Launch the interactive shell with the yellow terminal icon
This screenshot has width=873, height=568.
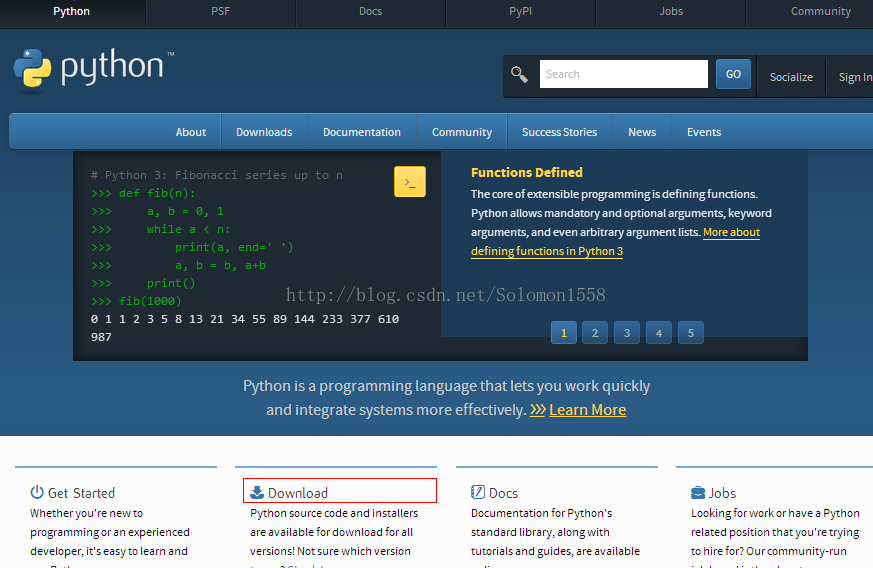click(410, 182)
